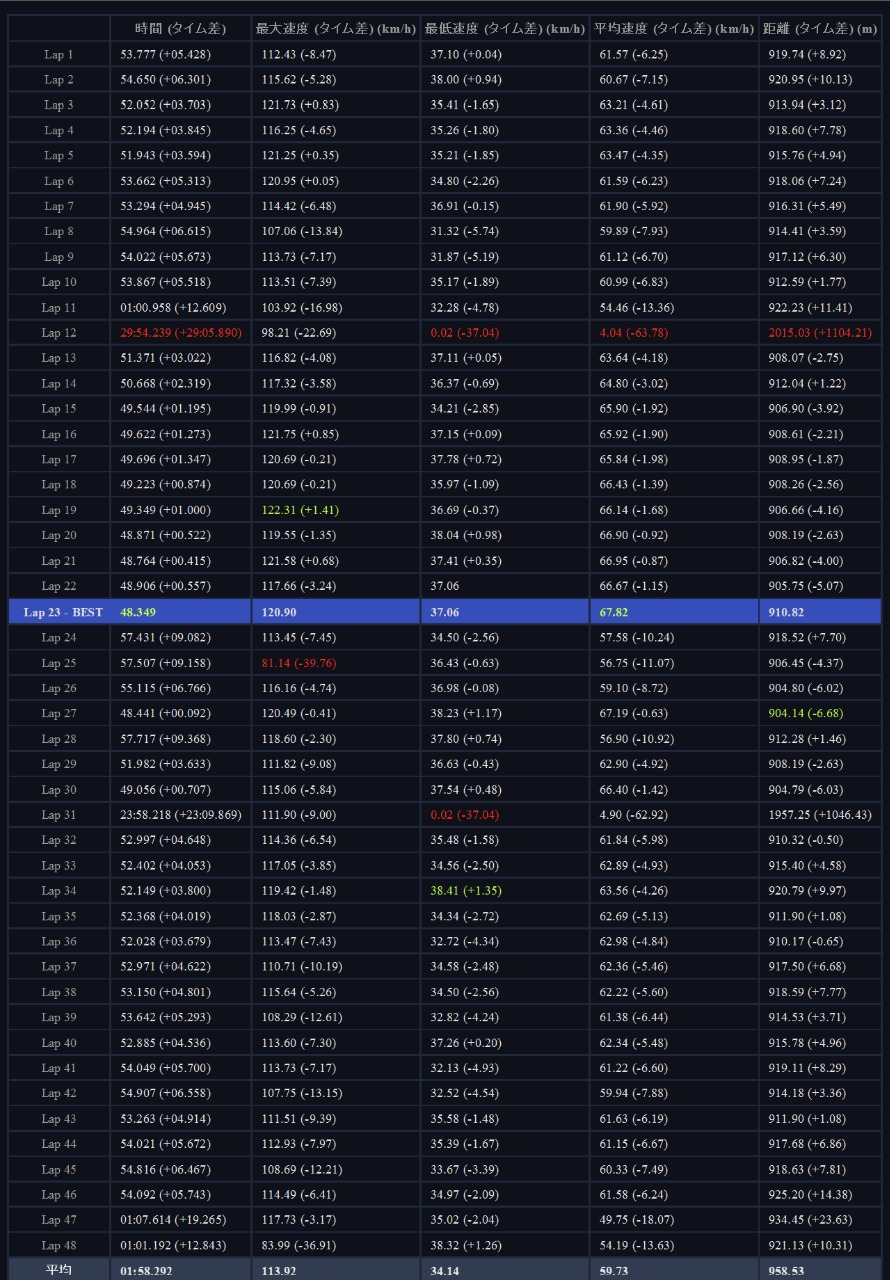
Task: Click Lap 20 min speed 38.04 (+0.98)
Action: pos(464,536)
